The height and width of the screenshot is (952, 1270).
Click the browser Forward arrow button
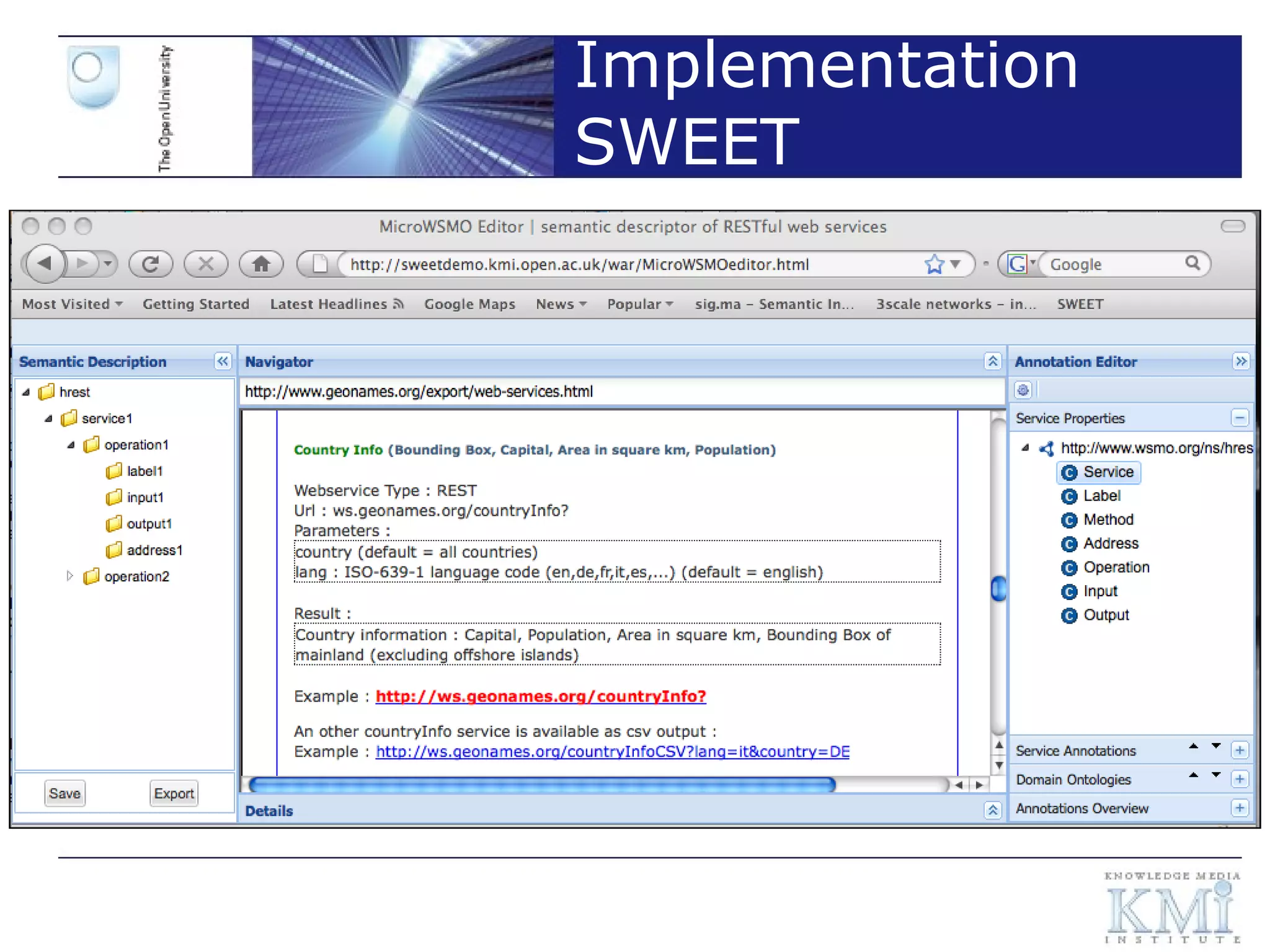82,264
